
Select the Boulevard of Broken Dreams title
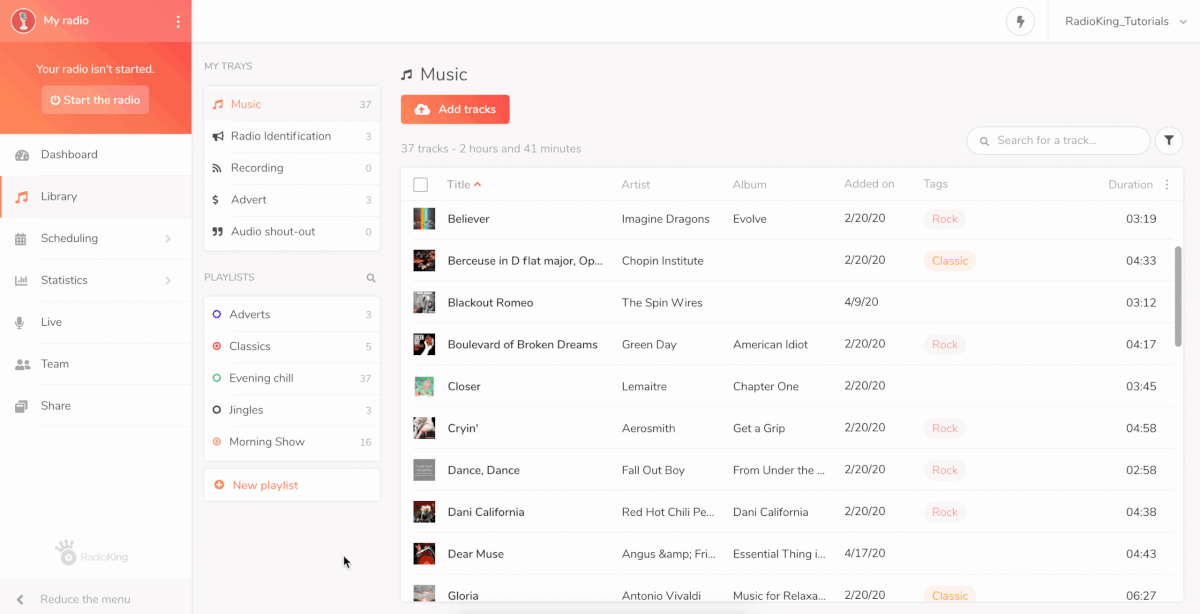coord(523,345)
